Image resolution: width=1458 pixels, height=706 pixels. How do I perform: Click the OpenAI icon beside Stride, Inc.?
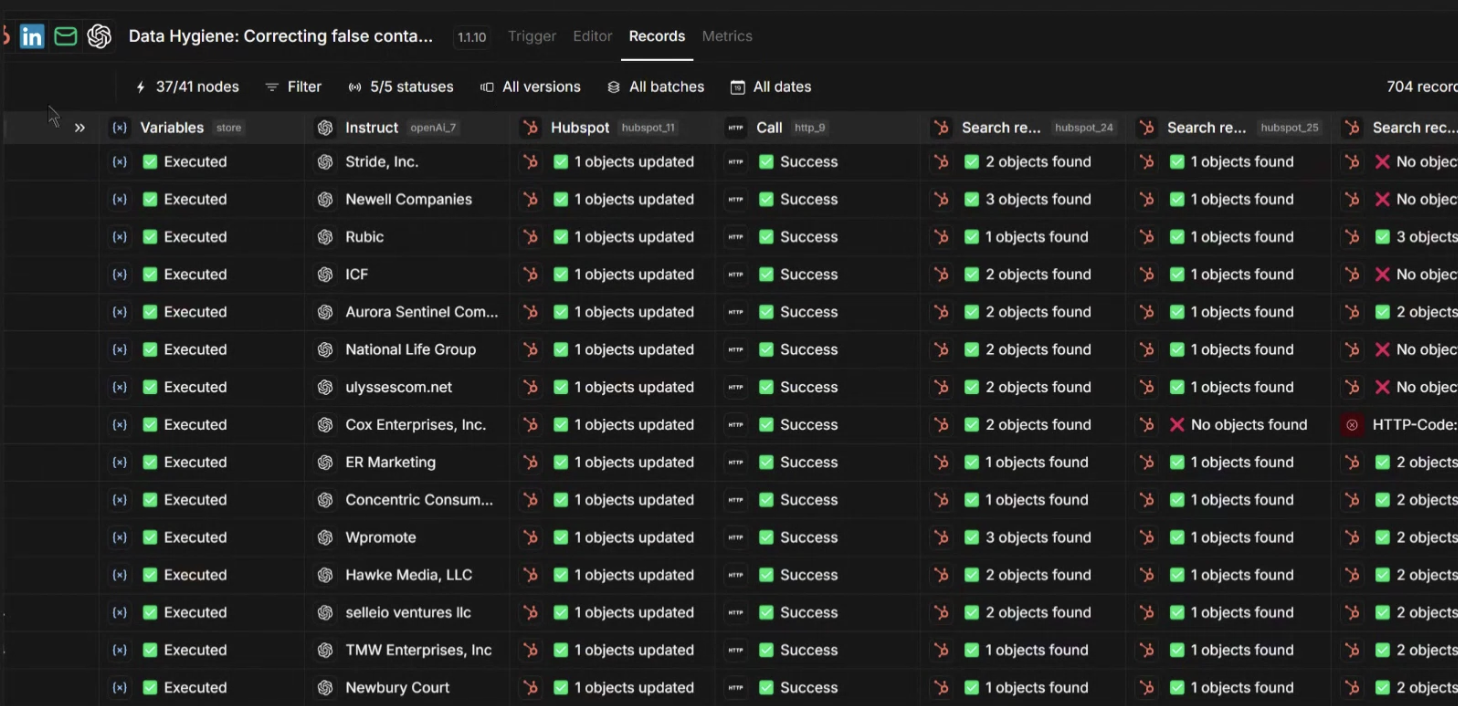325,162
